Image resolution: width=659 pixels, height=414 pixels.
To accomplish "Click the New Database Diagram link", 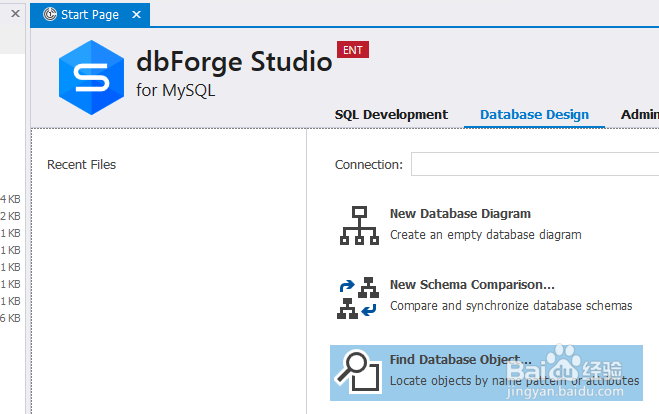I will point(460,214).
